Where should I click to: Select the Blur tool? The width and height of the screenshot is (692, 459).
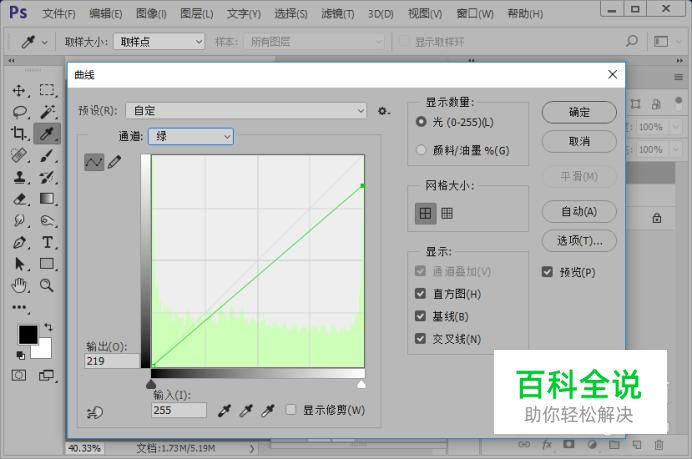19,220
